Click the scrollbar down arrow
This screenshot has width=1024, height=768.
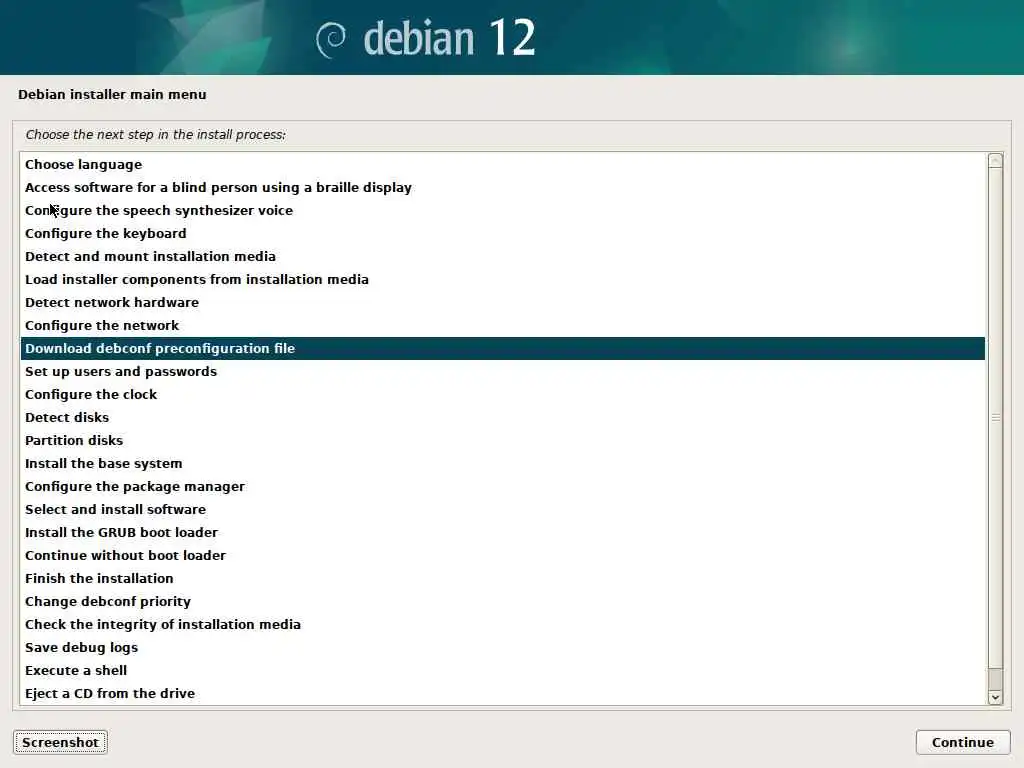click(x=995, y=697)
